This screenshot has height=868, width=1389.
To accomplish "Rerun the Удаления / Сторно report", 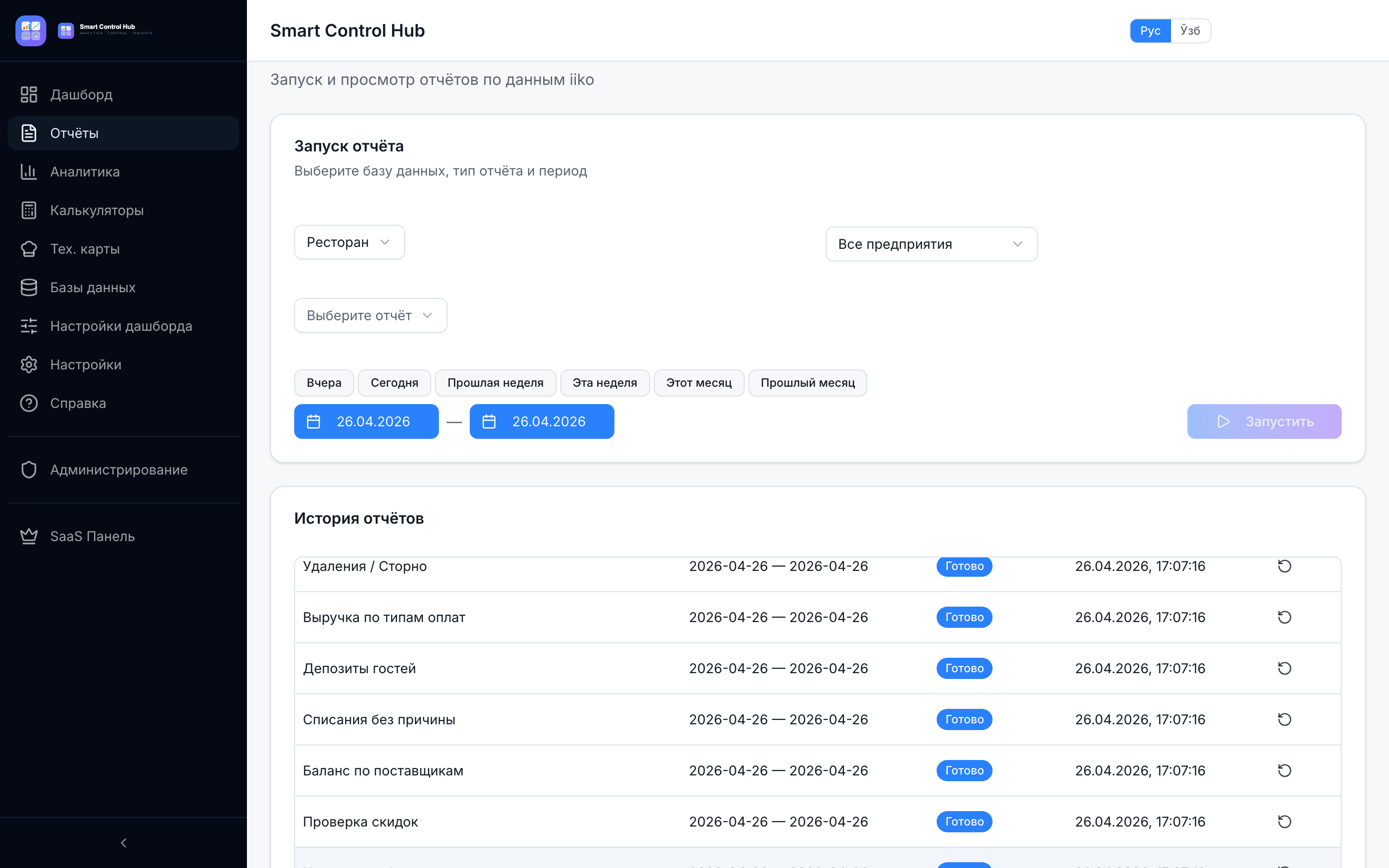I will coord(1284,566).
